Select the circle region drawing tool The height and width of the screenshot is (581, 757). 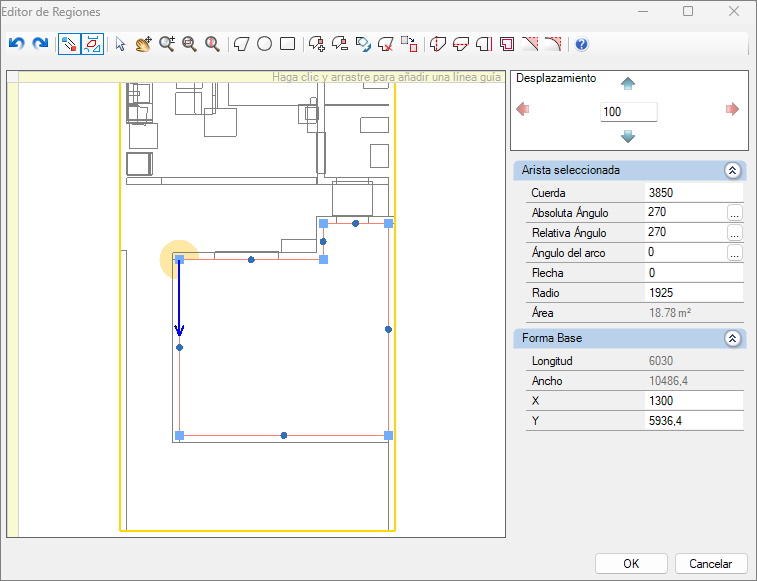pyautogui.click(x=265, y=44)
